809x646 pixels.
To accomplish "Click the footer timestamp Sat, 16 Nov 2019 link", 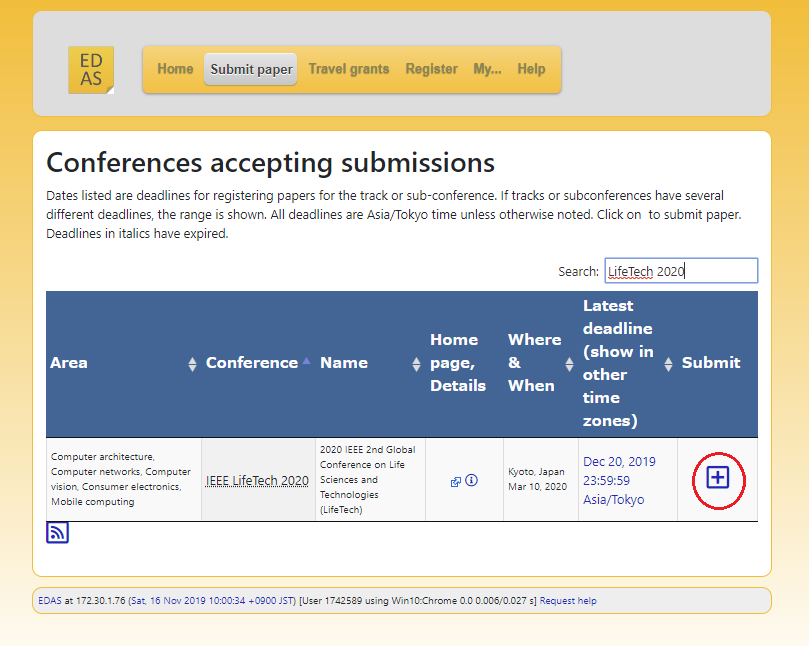I will pos(212,601).
